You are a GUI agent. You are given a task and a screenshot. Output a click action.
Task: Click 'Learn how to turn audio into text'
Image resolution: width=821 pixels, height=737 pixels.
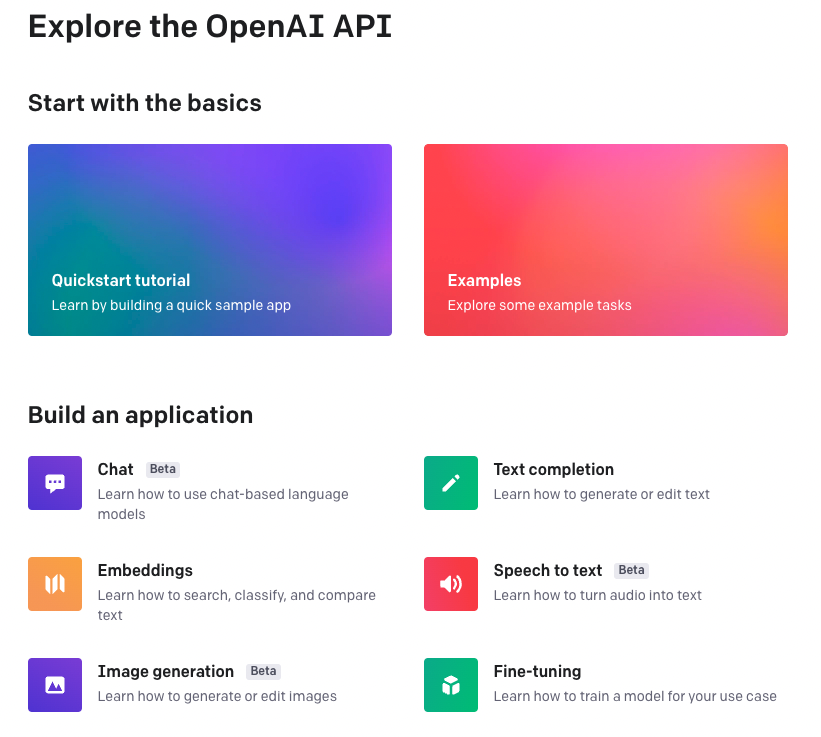tap(597, 595)
